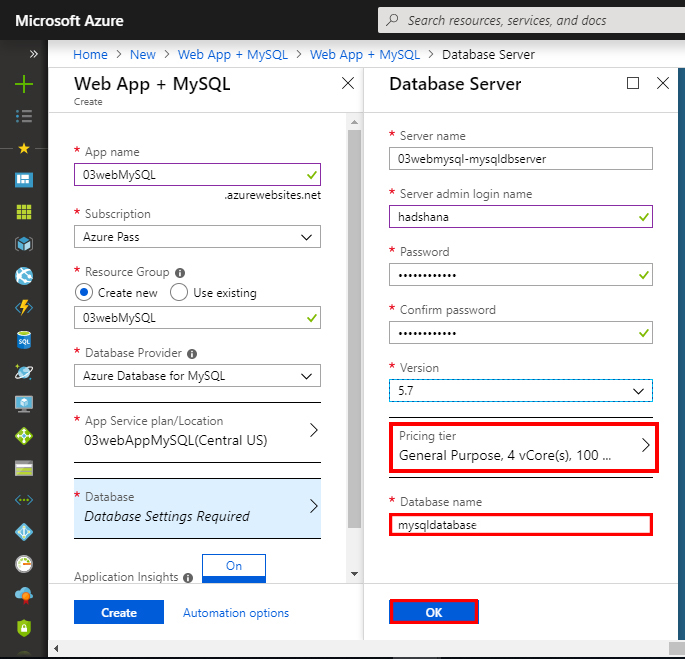
Task: Expand the left sidebar with double chevron
Action: click(x=33, y=54)
